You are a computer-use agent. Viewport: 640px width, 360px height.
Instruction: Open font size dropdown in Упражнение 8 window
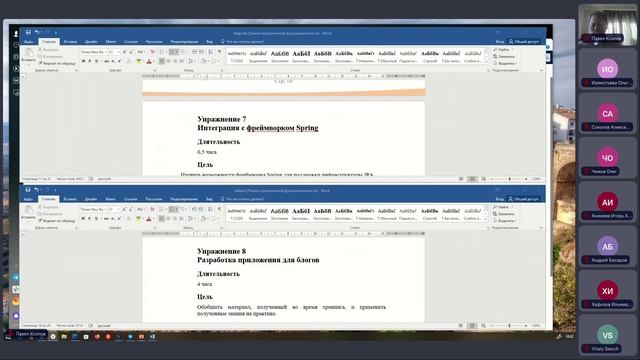118,209
